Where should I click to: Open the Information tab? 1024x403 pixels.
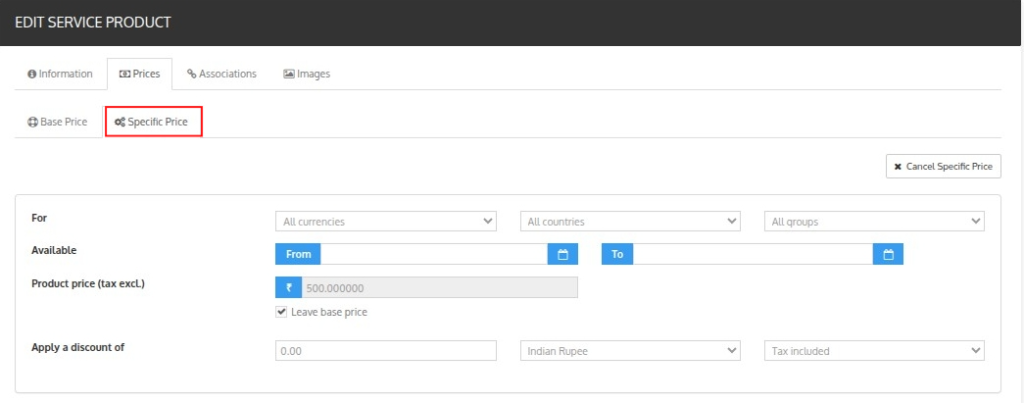(60, 74)
